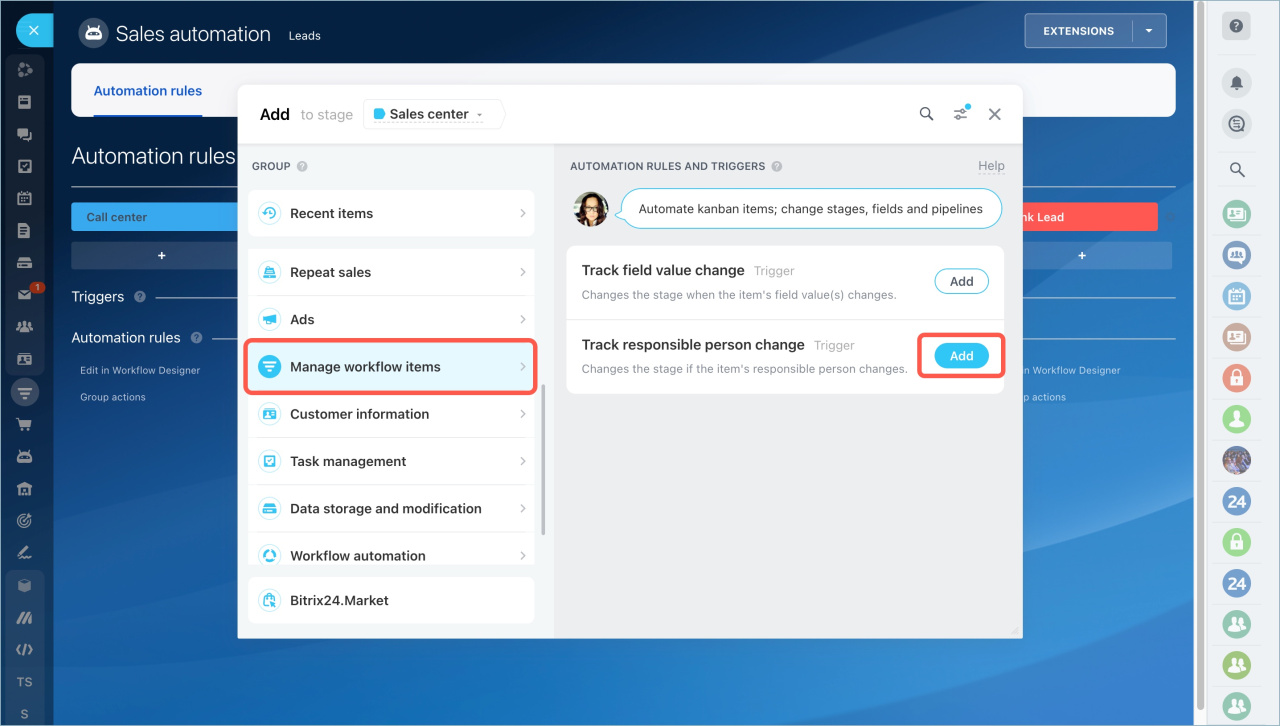
Task: Expand the Task management chevron
Action: click(522, 461)
